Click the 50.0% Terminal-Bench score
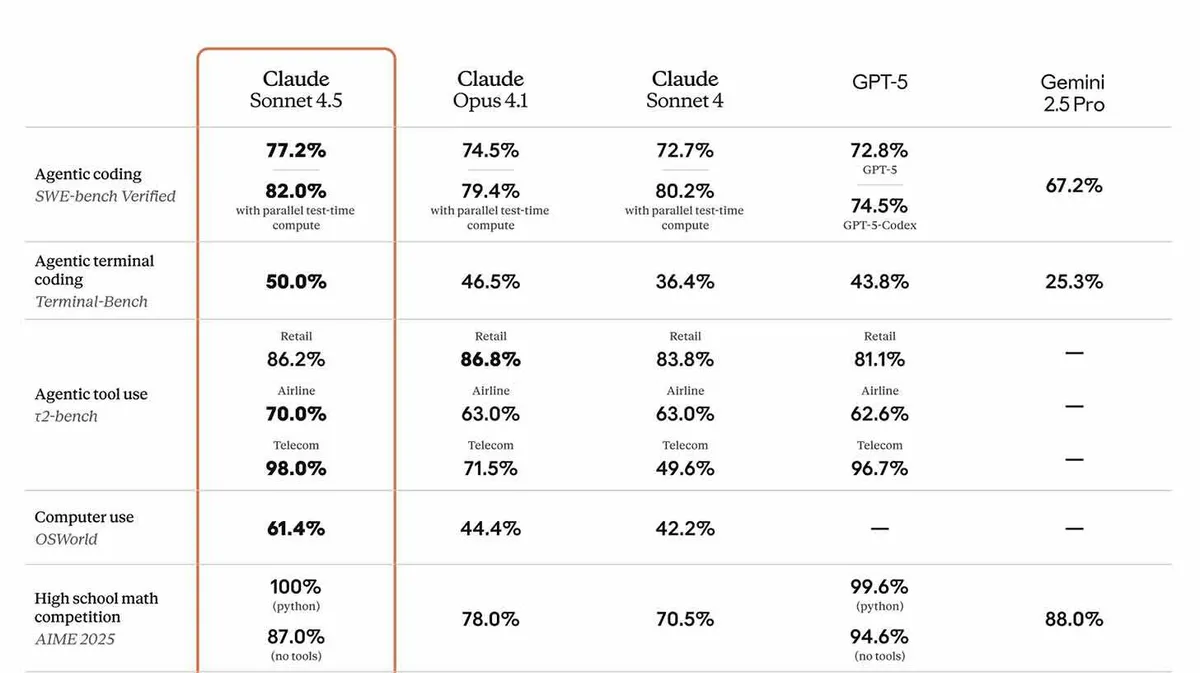Viewport: 1200px width, 673px height. pyautogui.click(x=296, y=282)
